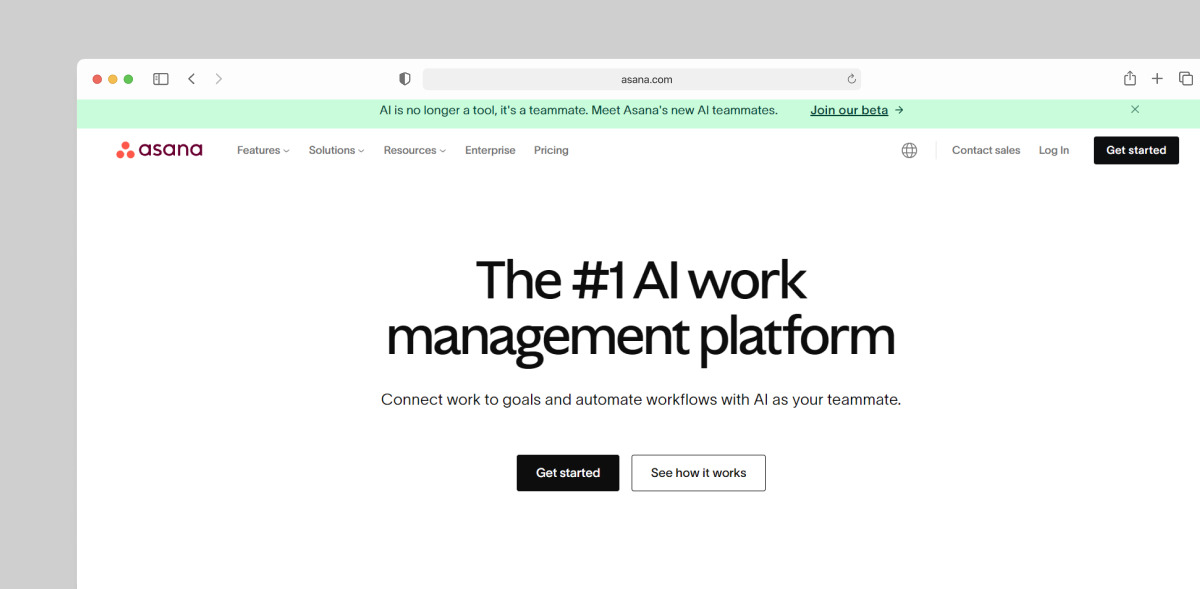Viewport: 1200px width, 589px height.
Task: Show the tab overview
Action: tap(1186, 79)
